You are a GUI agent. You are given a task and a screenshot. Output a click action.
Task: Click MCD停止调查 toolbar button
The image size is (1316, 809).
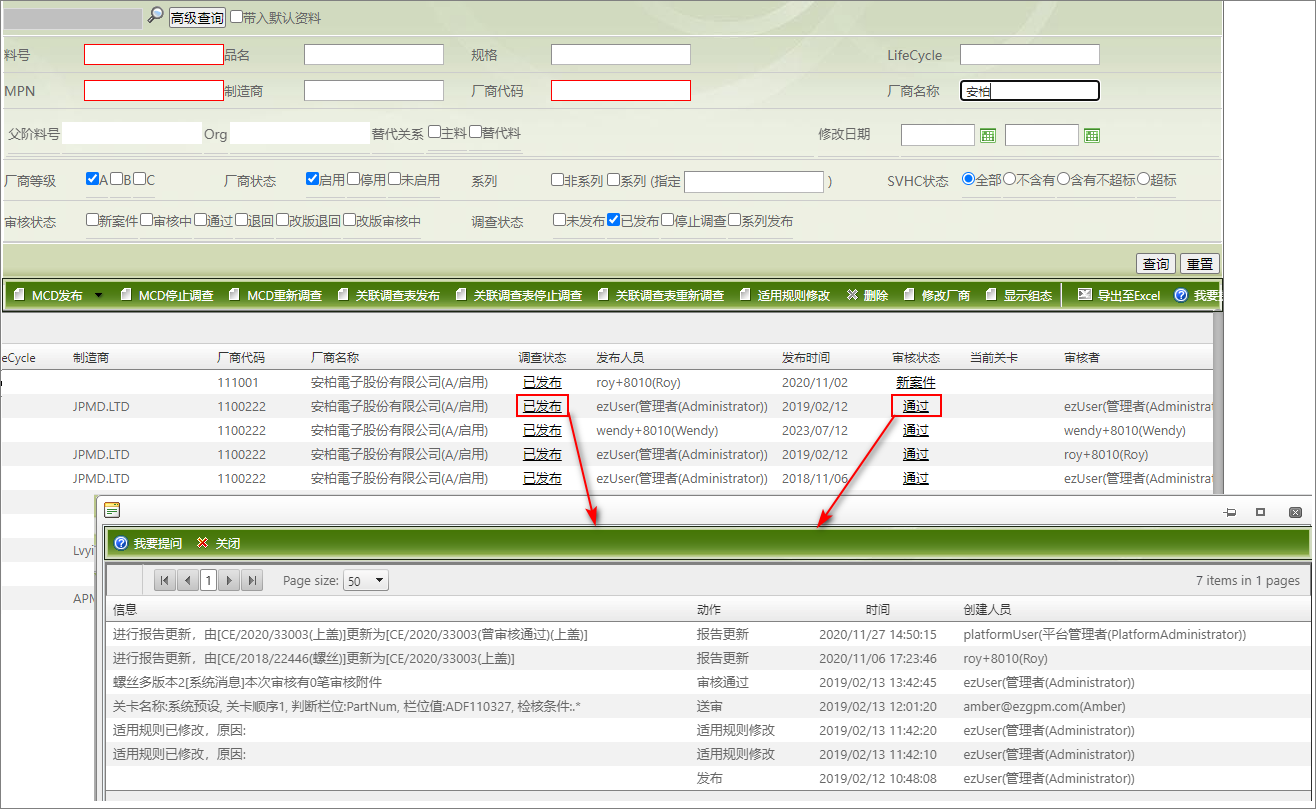coord(167,295)
